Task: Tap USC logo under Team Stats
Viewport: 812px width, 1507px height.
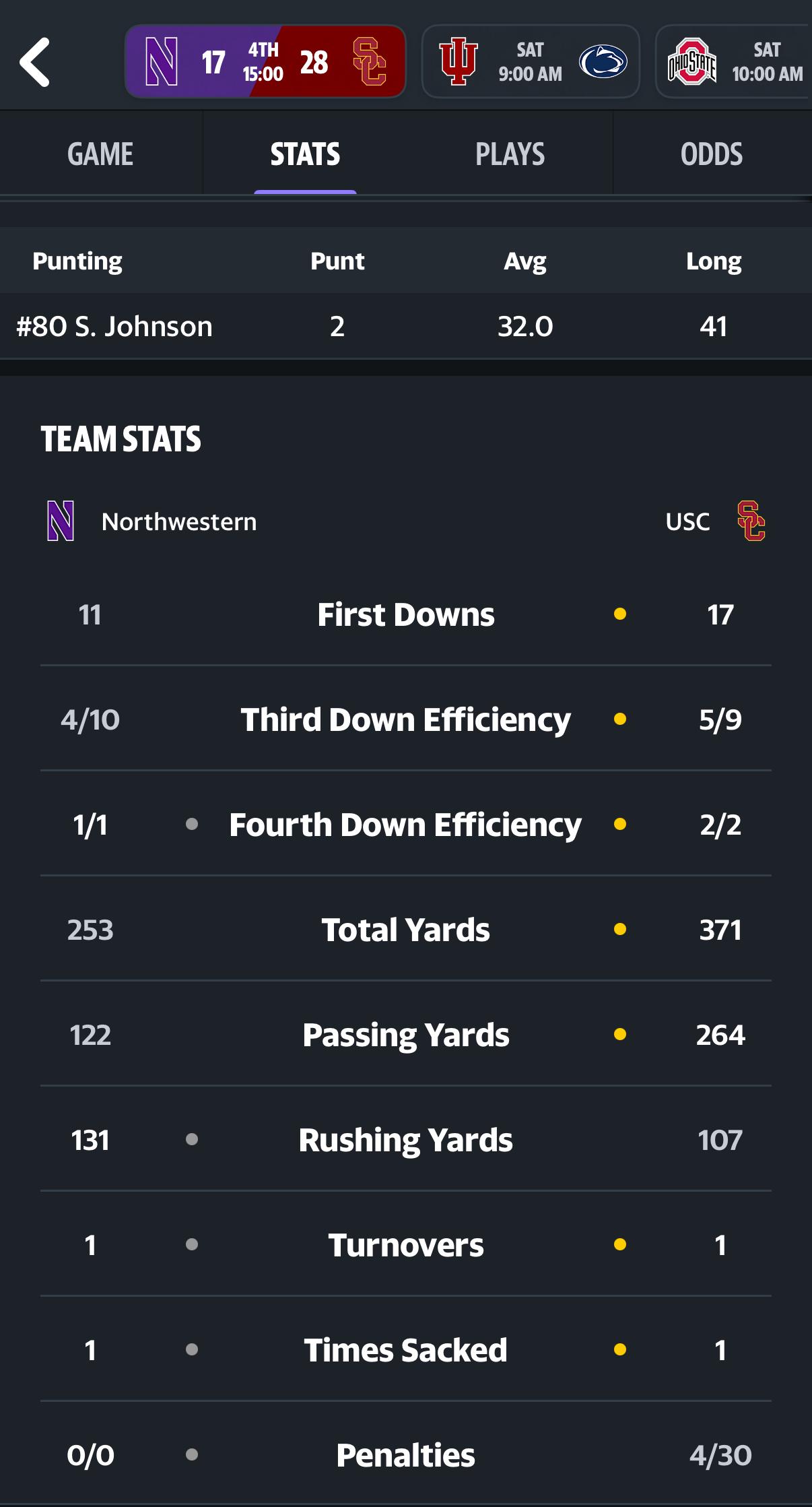Action: (x=751, y=521)
